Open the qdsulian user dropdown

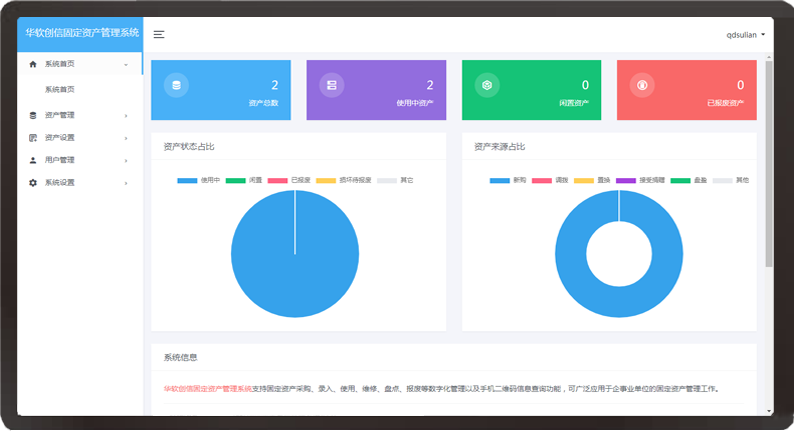point(745,35)
